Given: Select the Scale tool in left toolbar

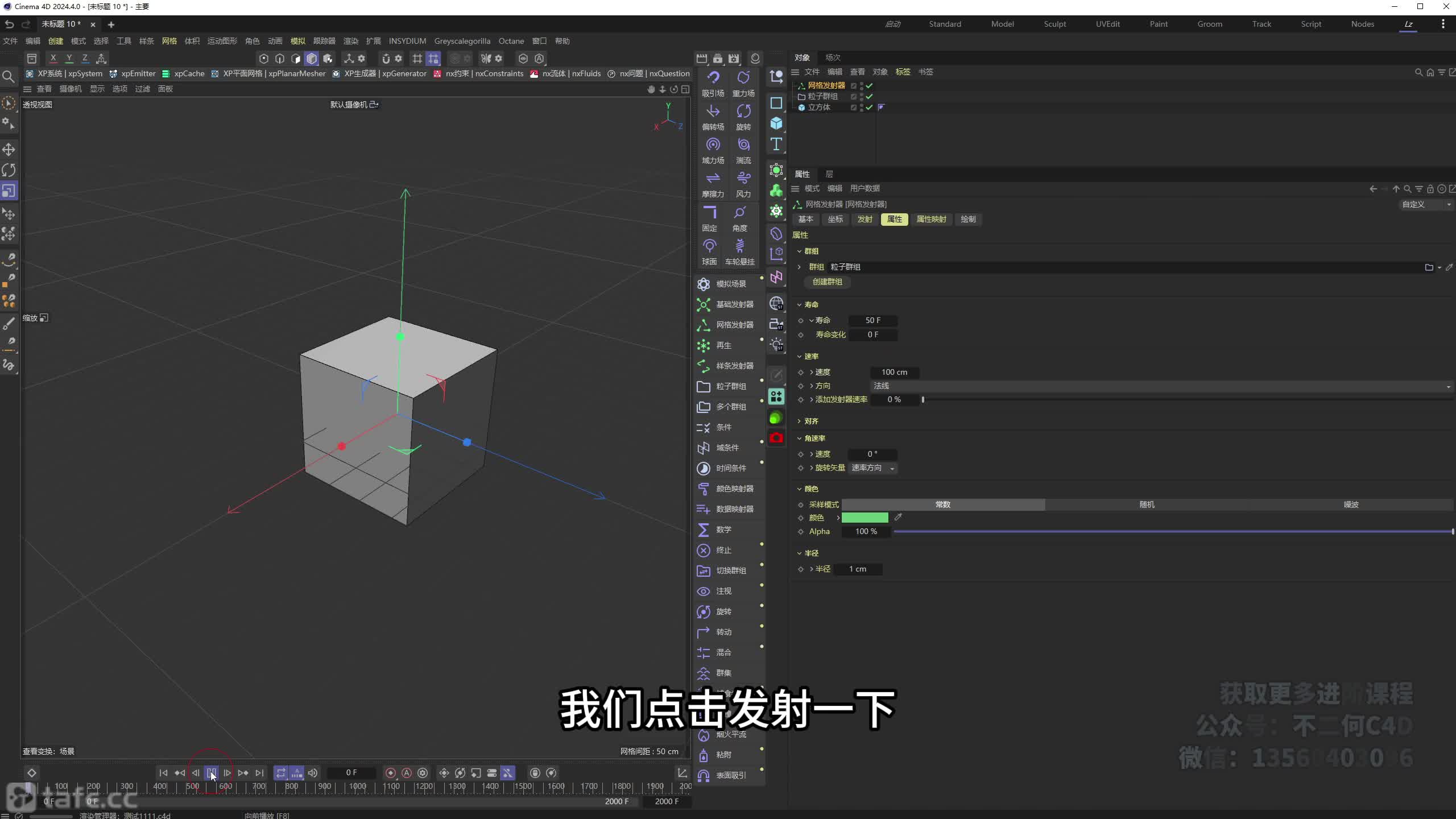Looking at the screenshot, I should tap(9, 191).
